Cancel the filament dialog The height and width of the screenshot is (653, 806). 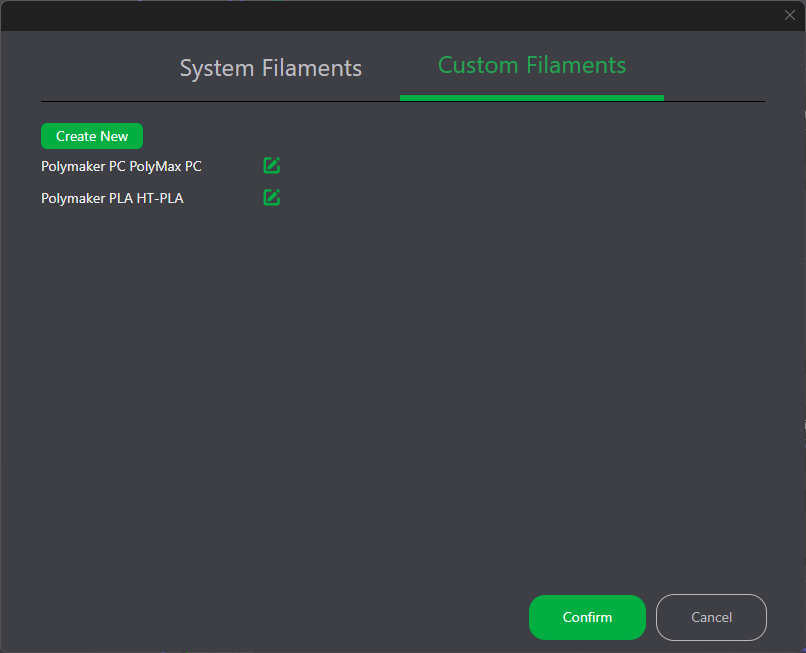click(x=711, y=617)
